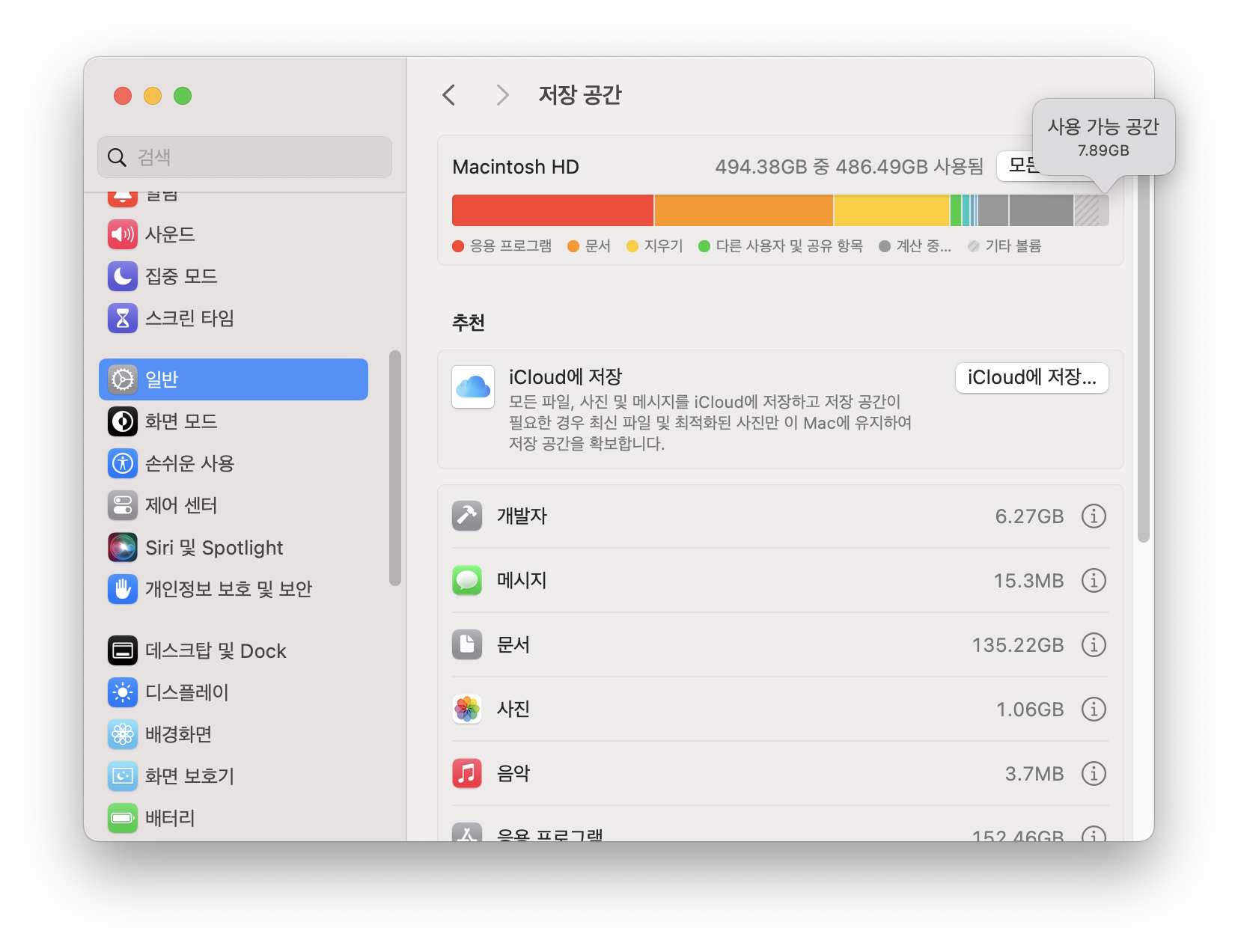The width and height of the screenshot is (1238, 952).
Task: Open Focus mode (집중 모드) icon
Action: (x=123, y=276)
